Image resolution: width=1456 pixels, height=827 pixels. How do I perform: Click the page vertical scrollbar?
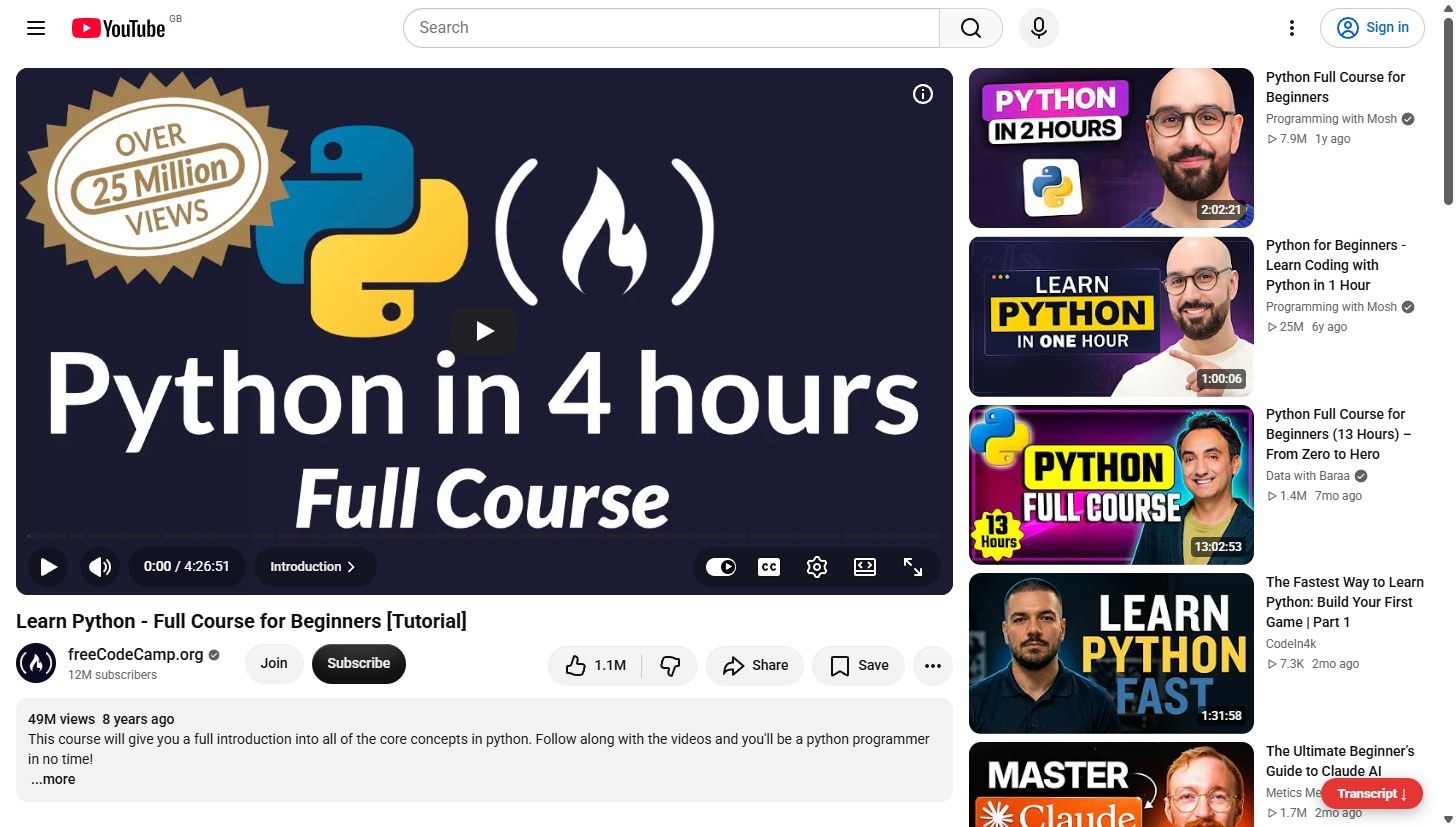(x=1448, y=110)
